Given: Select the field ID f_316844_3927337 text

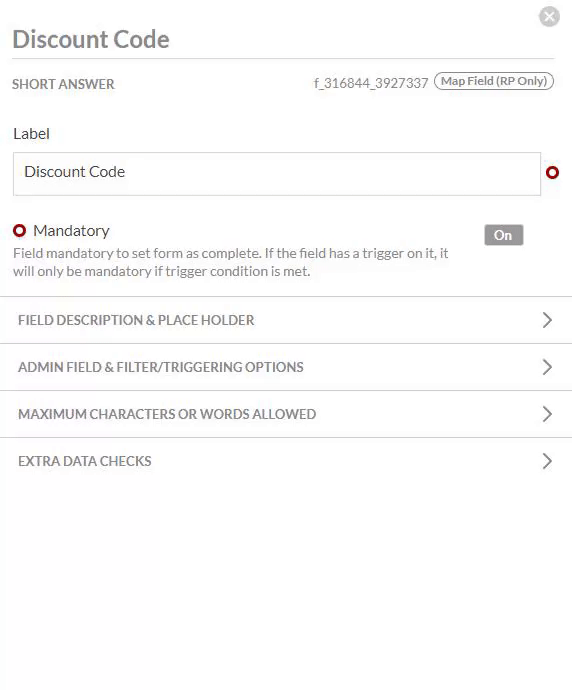Looking at the screenshot, I should pos(370,83).
